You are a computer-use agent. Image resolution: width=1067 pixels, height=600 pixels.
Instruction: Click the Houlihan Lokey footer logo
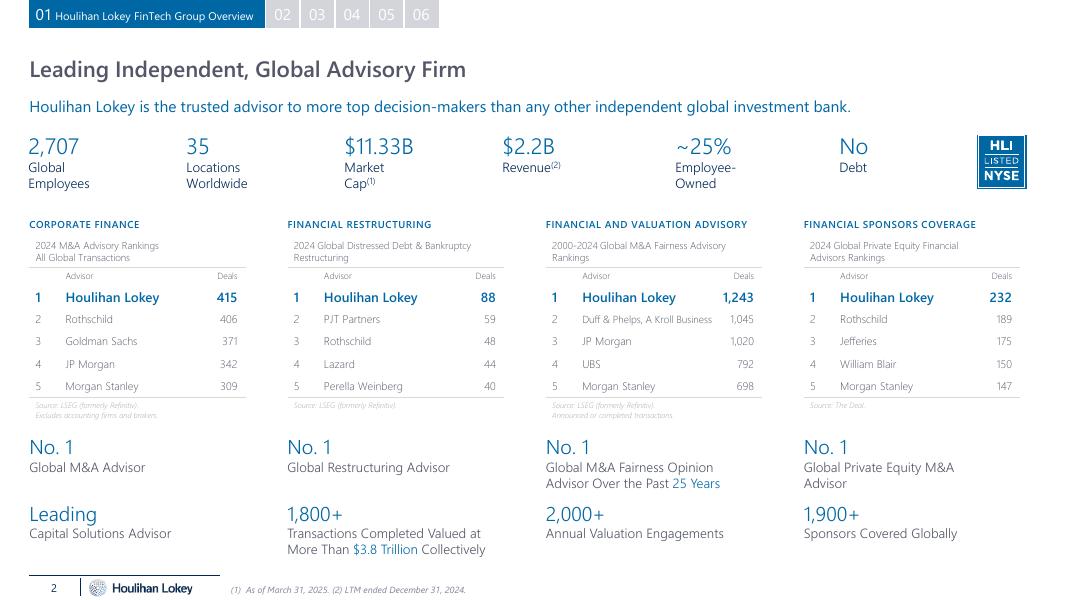pos(141,588)
